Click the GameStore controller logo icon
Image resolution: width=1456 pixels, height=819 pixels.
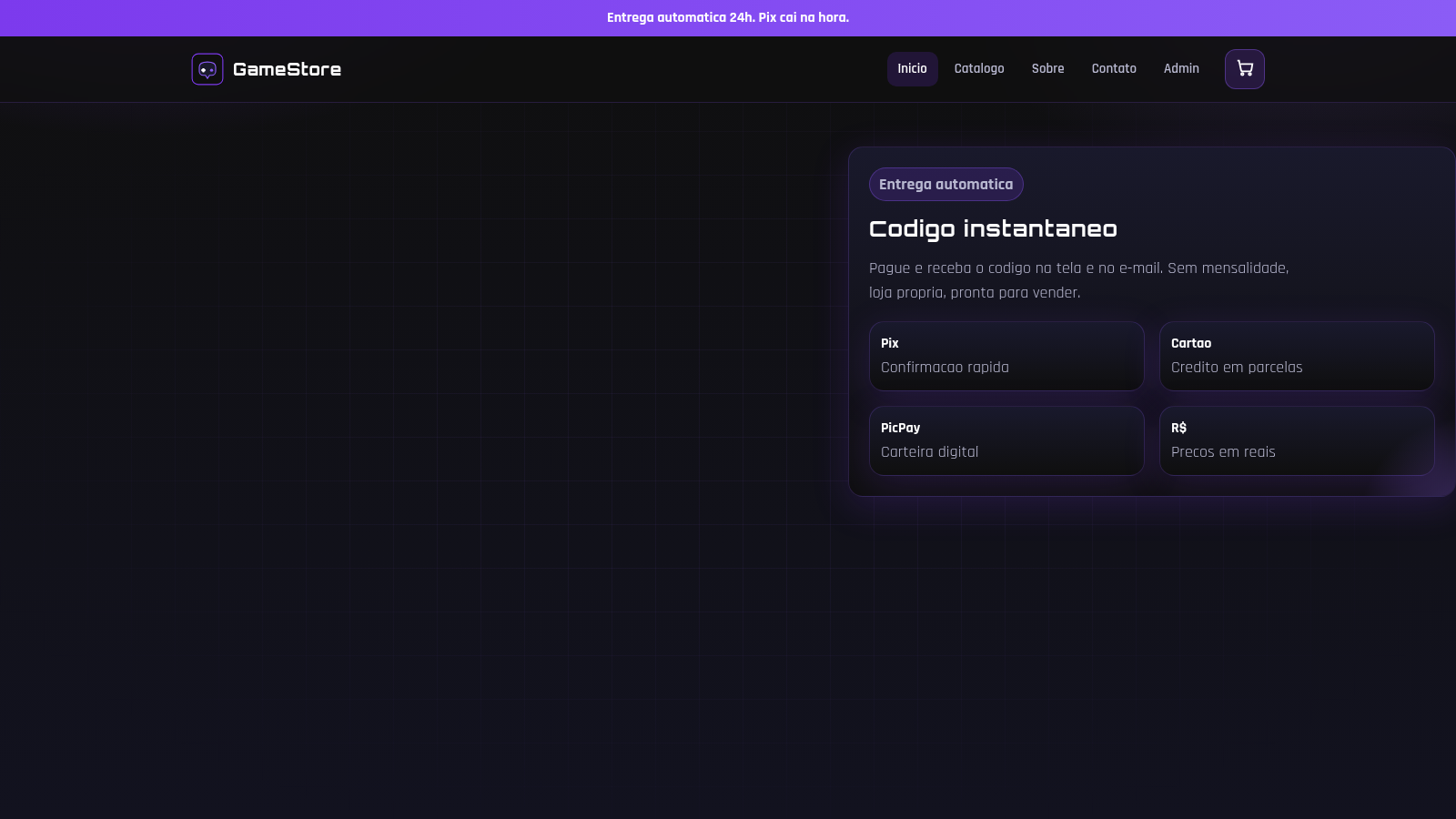[x=207, y=69]
